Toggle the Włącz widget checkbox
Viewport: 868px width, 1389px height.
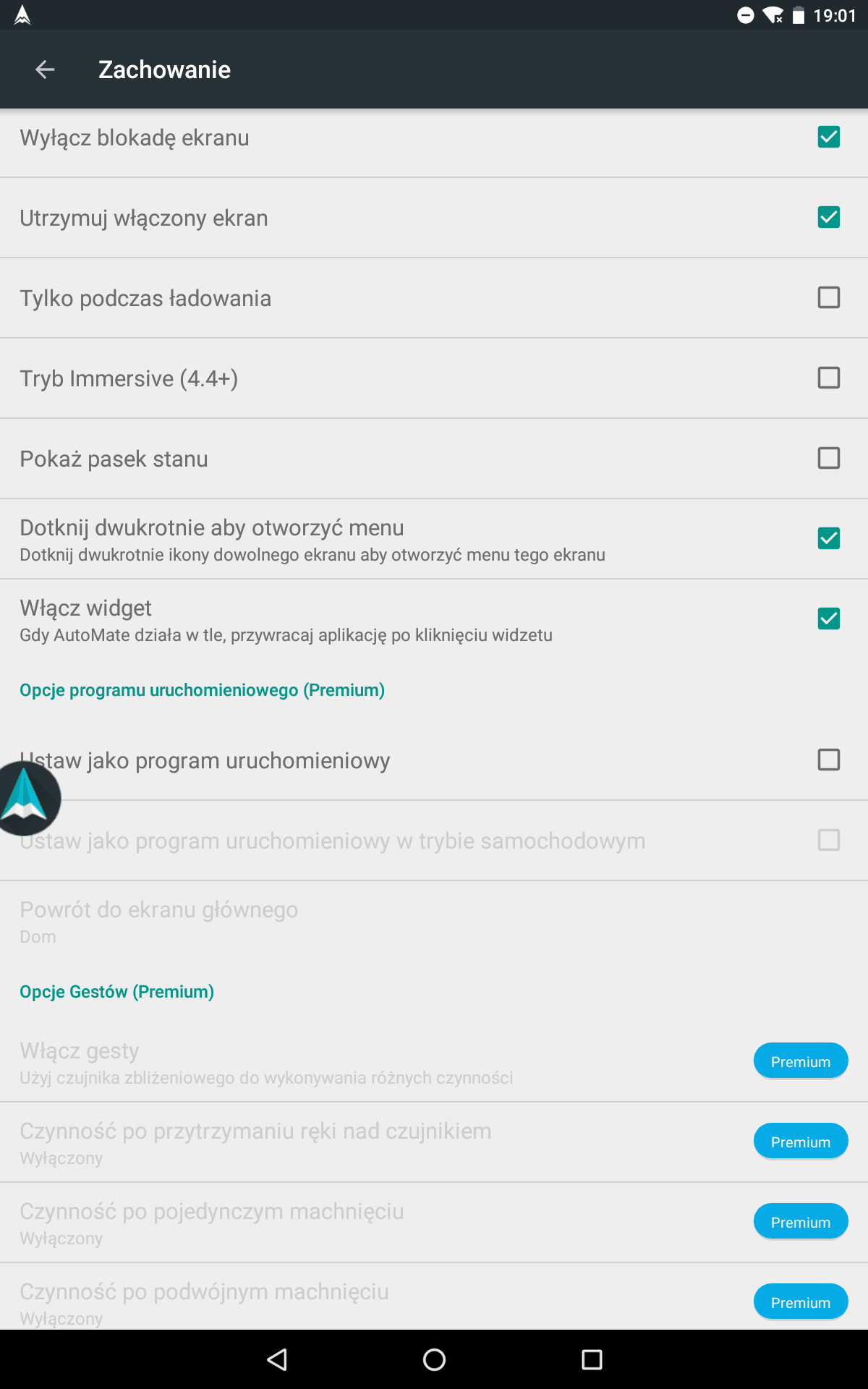829,619
